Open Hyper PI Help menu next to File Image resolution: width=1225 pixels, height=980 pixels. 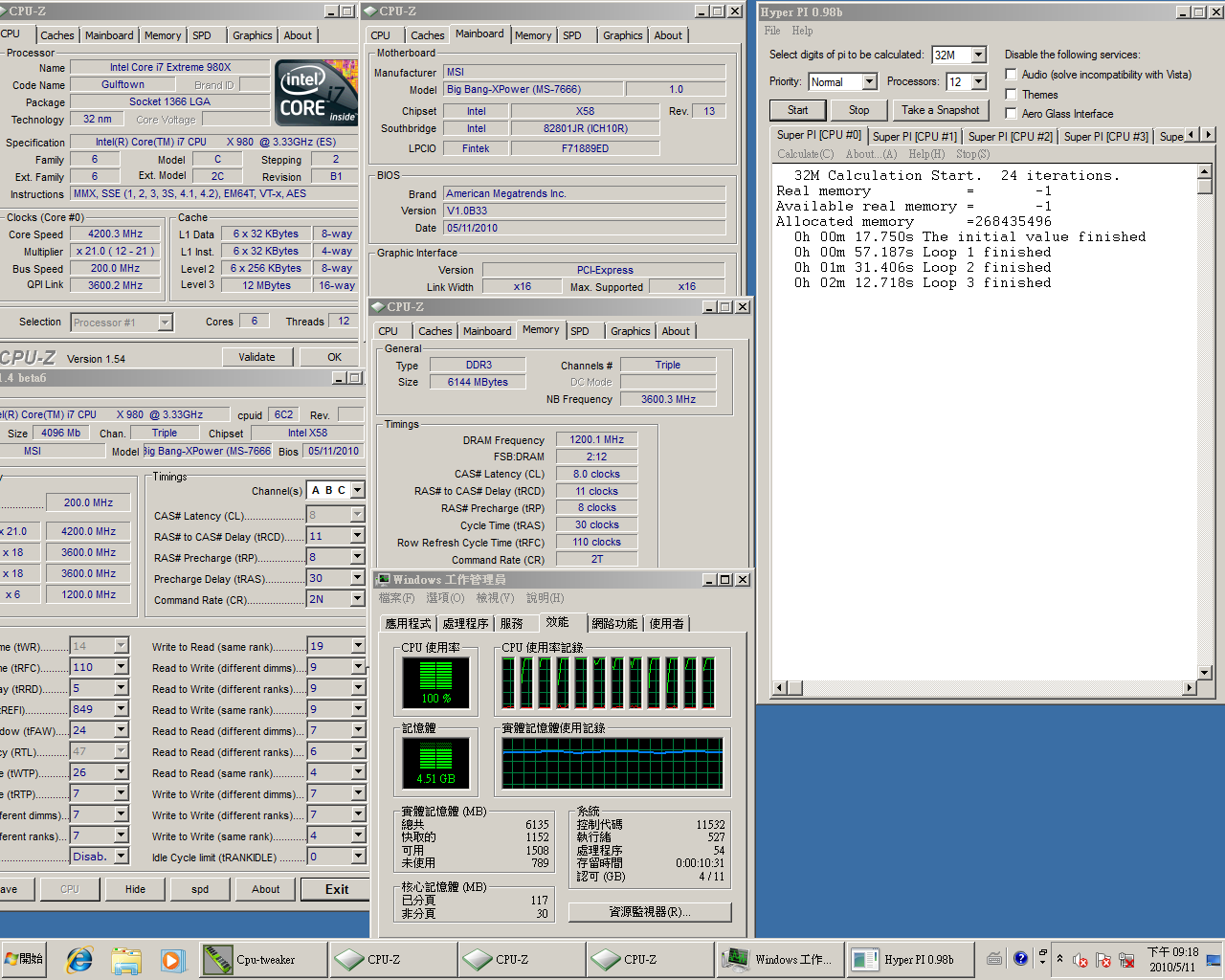[802, 31]
